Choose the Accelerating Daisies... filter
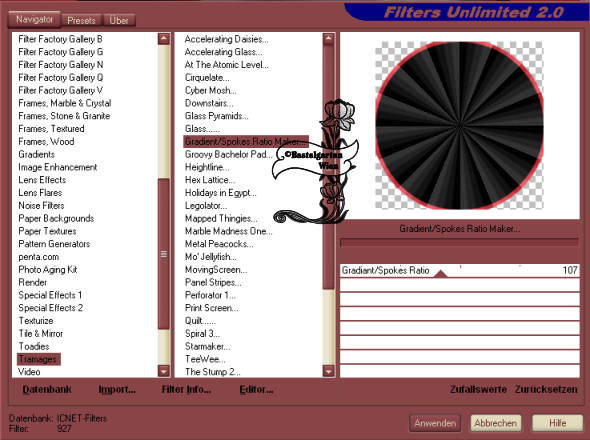Screen dimensions: 590x440 pyautogui.click(x=227, y=39)
